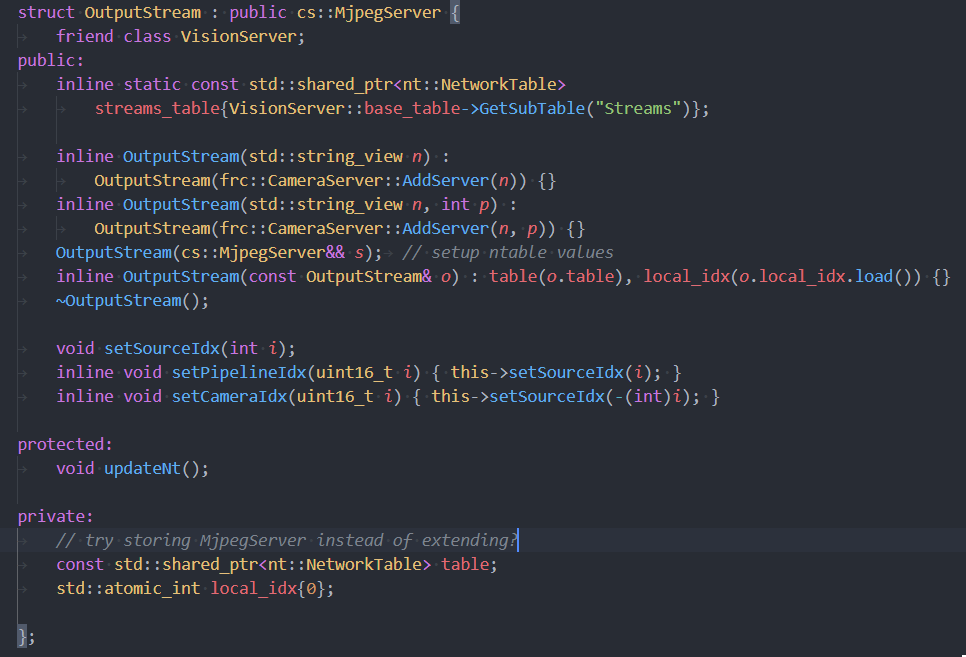Click the streams_table variable name
Screen dimensions: 966x657
click(156, 108)
